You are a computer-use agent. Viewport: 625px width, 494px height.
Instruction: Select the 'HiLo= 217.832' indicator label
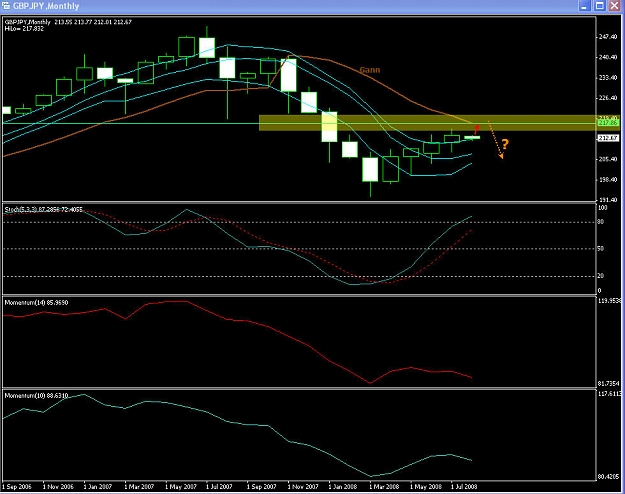pos(24,29)
